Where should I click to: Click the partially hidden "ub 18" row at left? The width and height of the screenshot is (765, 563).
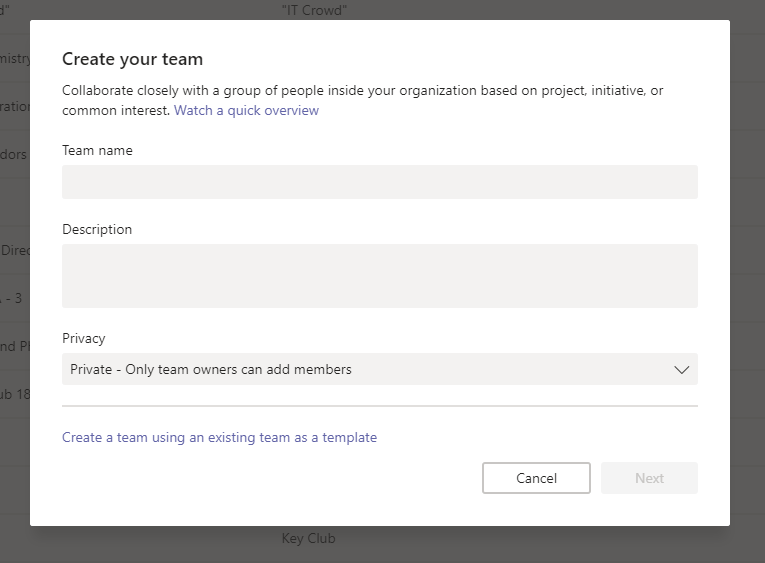pyautogui.click(x=15, y=394)
